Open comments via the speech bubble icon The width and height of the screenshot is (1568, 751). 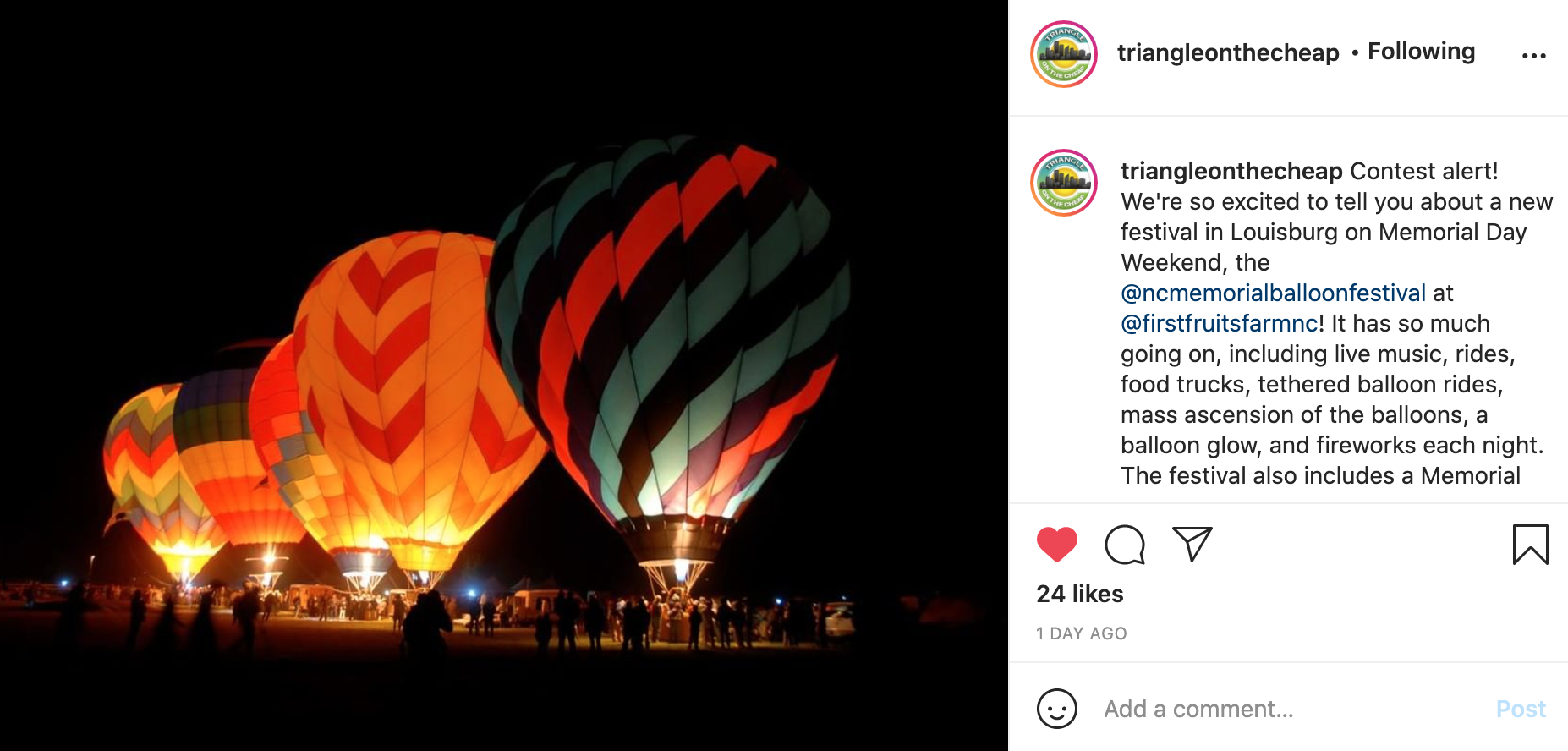click(x=1125, y=545)
